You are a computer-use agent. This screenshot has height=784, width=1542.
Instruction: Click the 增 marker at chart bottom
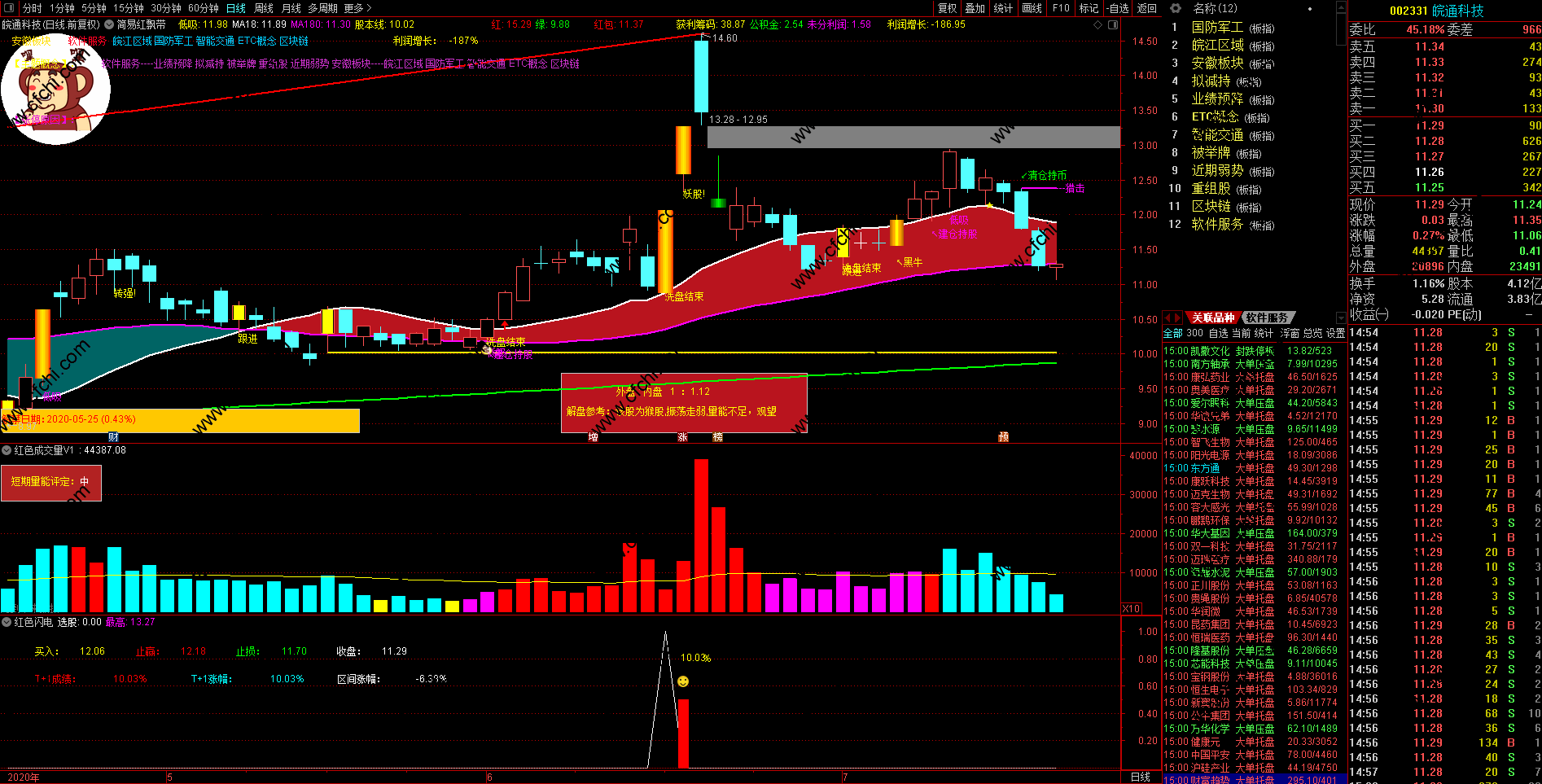click(x=593, y=437)
